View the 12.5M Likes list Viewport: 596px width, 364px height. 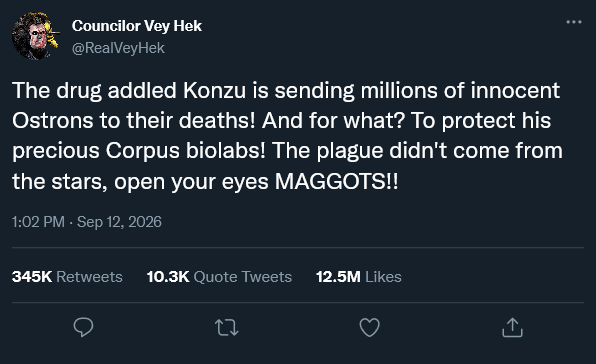point(359,277)
